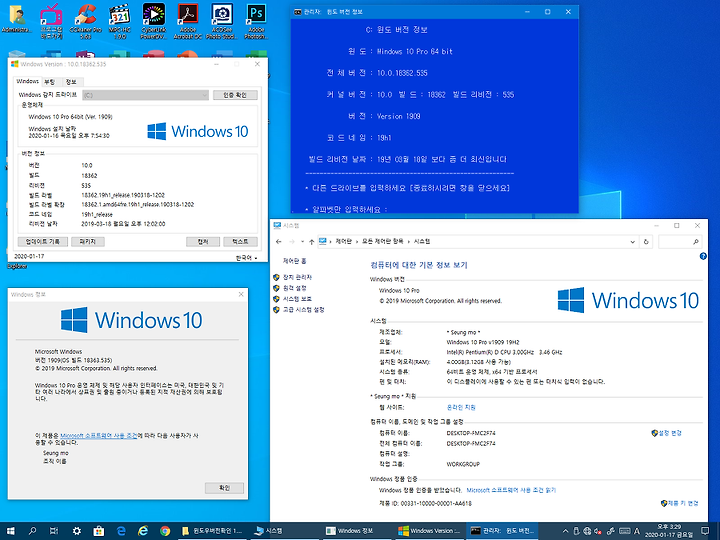Click the 모든 제어판 항목 breadcrumb item

[382, 242]
